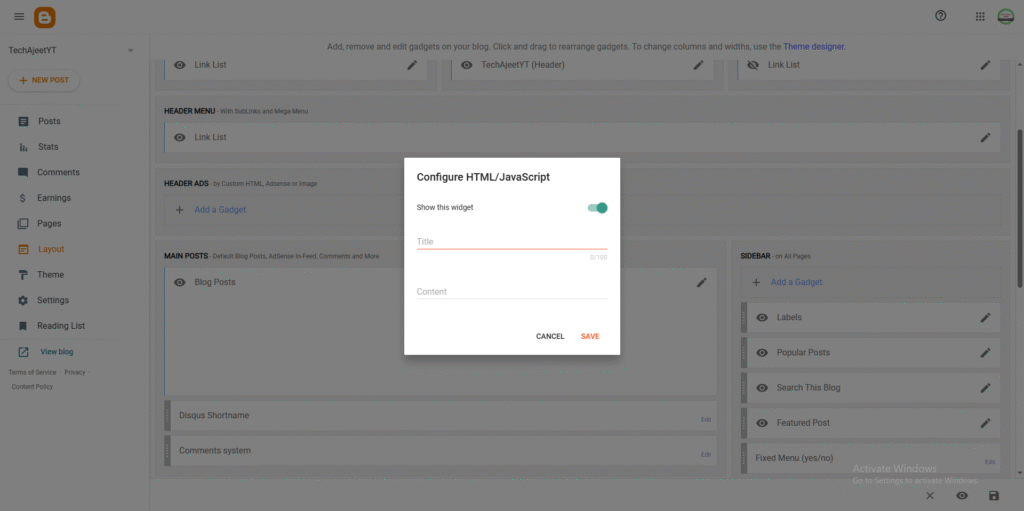Toggle visibility of Featured Post gadget
The width and height of the screenshot is (1024, 511).
pos(762,422)
